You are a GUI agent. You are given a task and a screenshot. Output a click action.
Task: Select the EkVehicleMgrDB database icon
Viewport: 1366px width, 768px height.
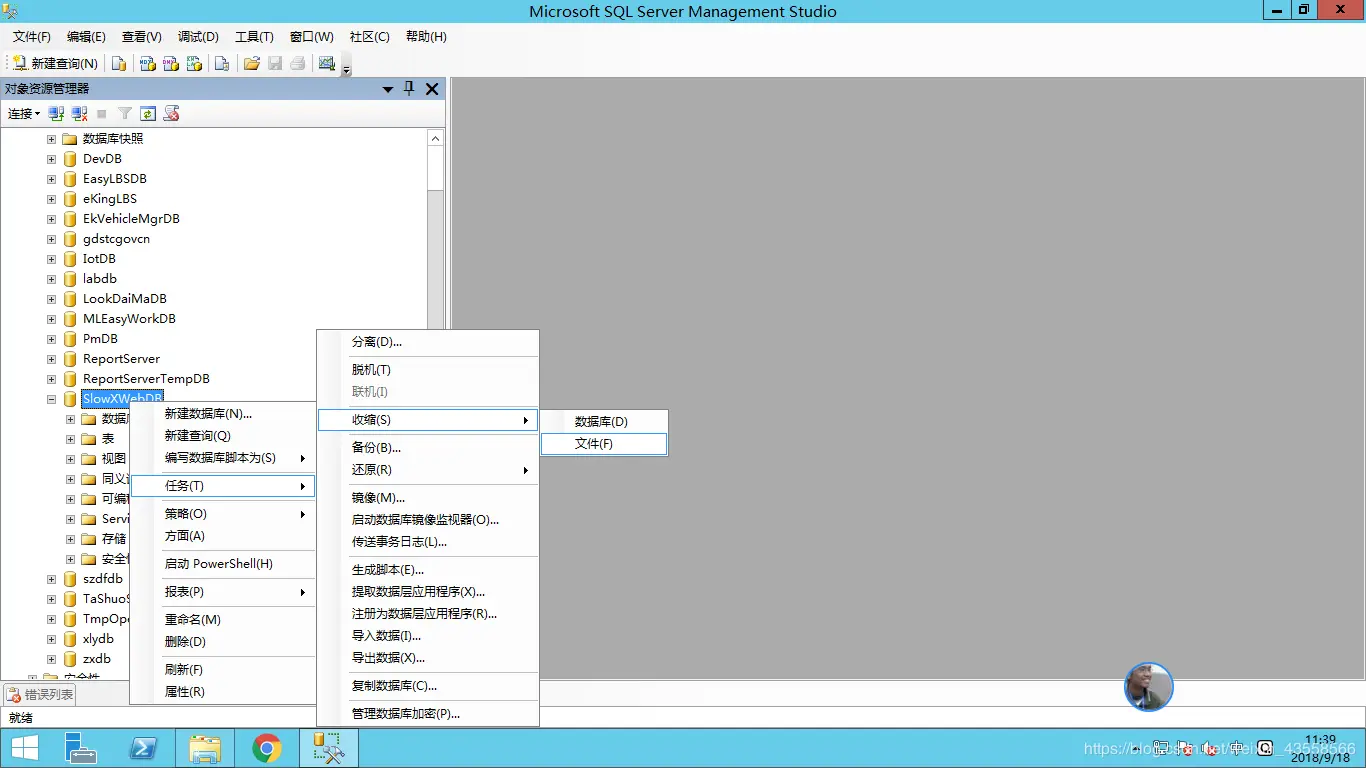[70, 219]
